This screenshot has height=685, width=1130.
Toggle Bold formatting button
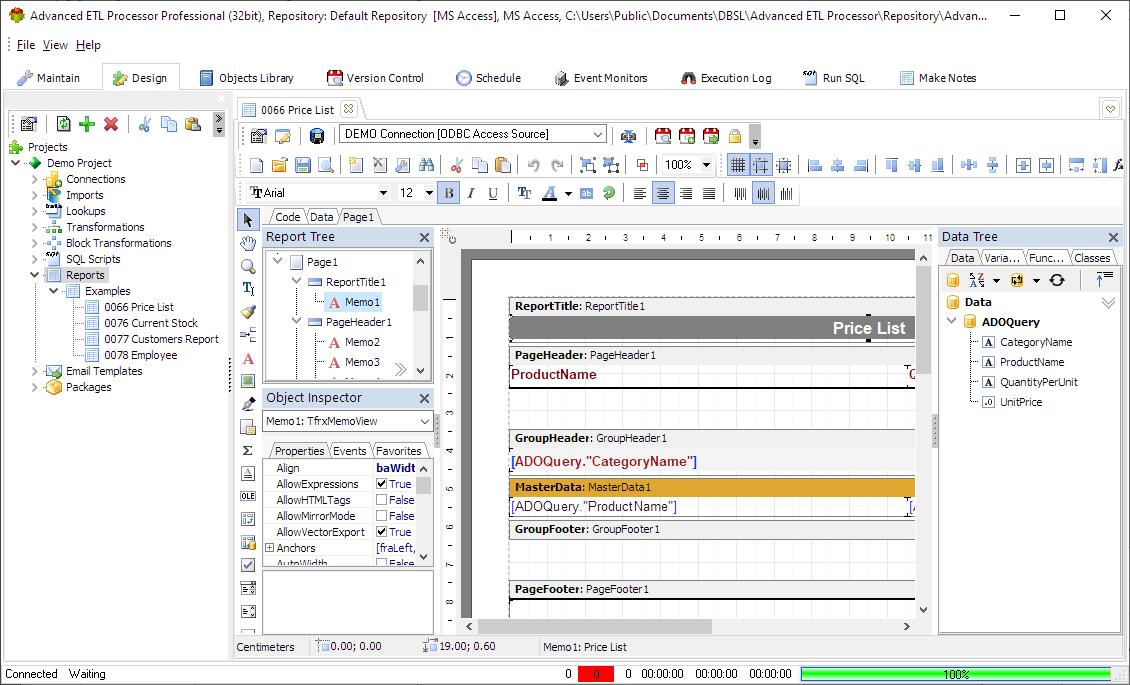[448, 193]
